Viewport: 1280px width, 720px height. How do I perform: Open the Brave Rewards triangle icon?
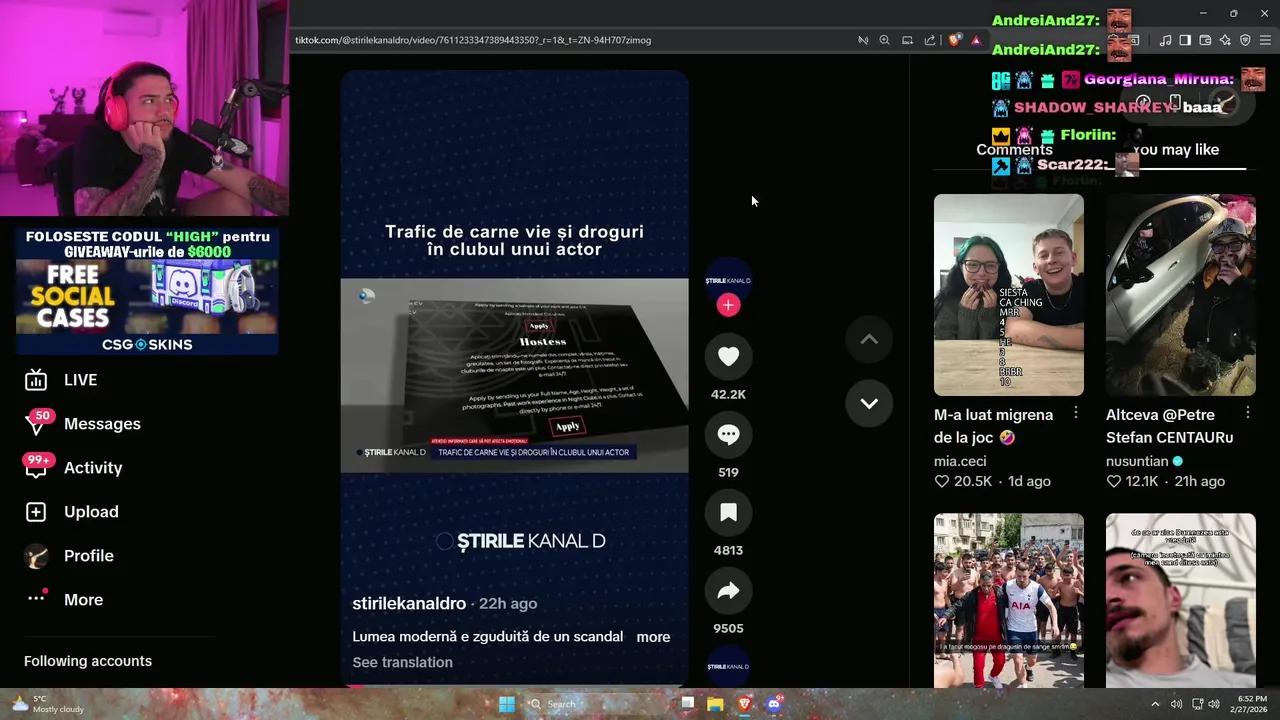976,40
